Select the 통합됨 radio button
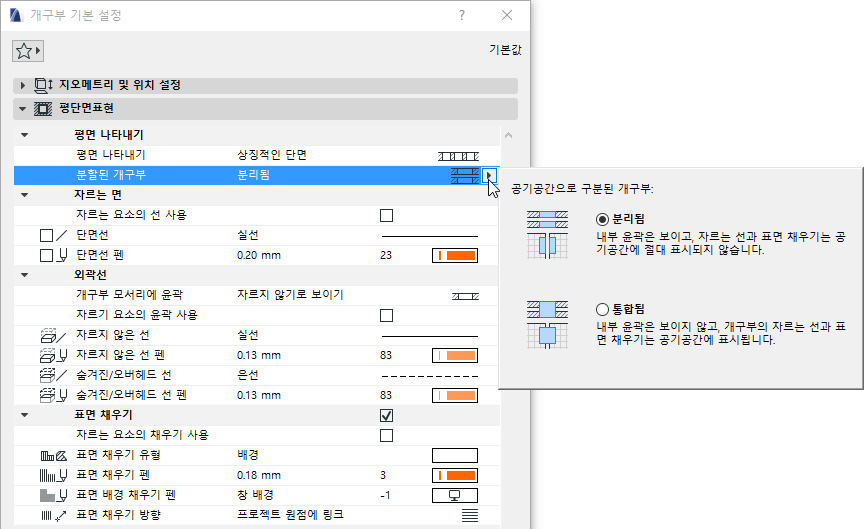This screenshot has height=529, width=864. 602,309
